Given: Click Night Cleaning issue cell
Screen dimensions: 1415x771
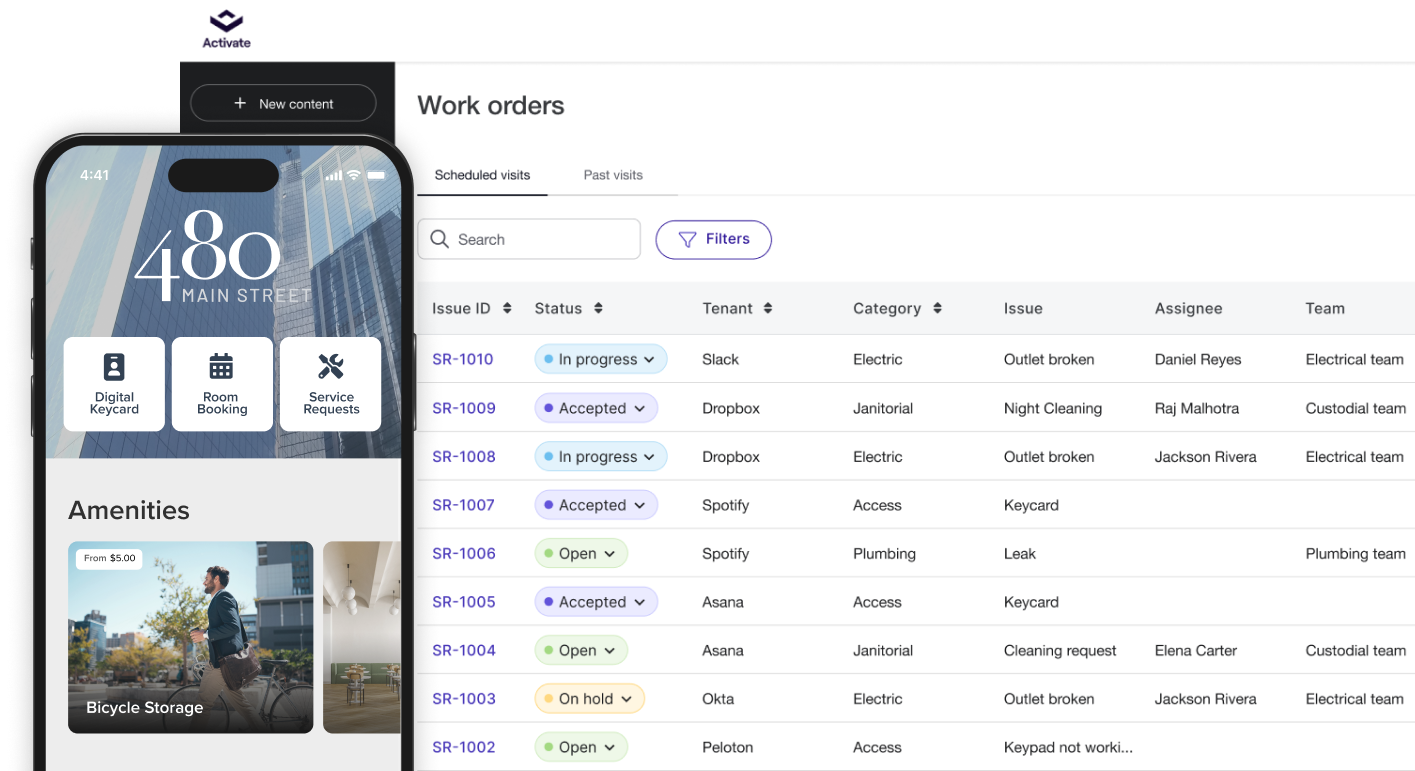Looking at the screenshot, I should pos(1053,408).
